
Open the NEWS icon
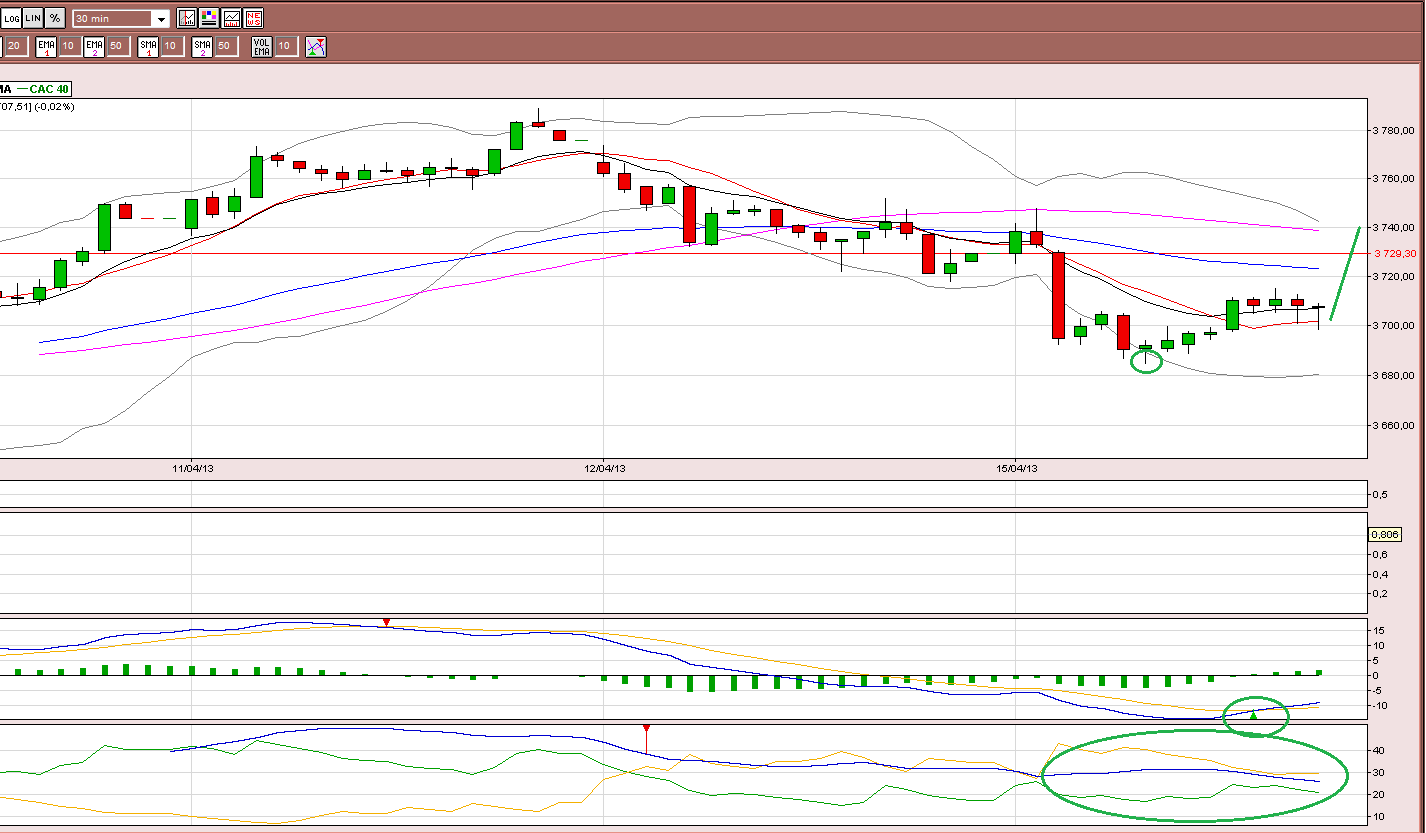tap(254, 18)
